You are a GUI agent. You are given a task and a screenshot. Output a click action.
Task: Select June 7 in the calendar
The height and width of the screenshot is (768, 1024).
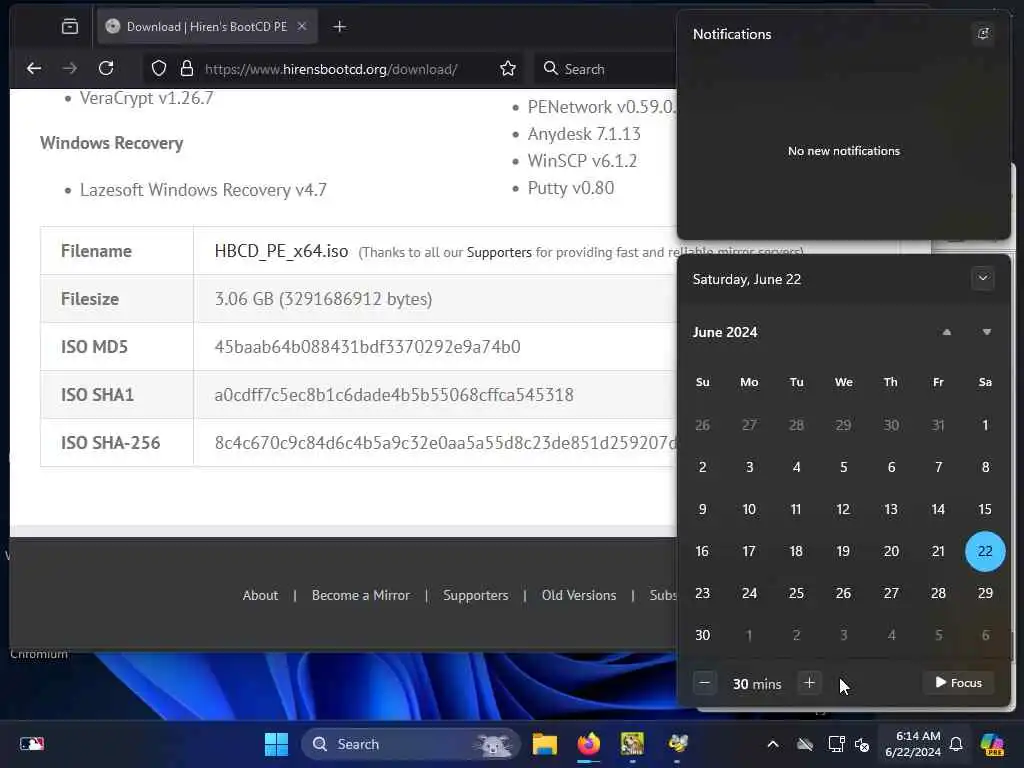tap(938, 468)
